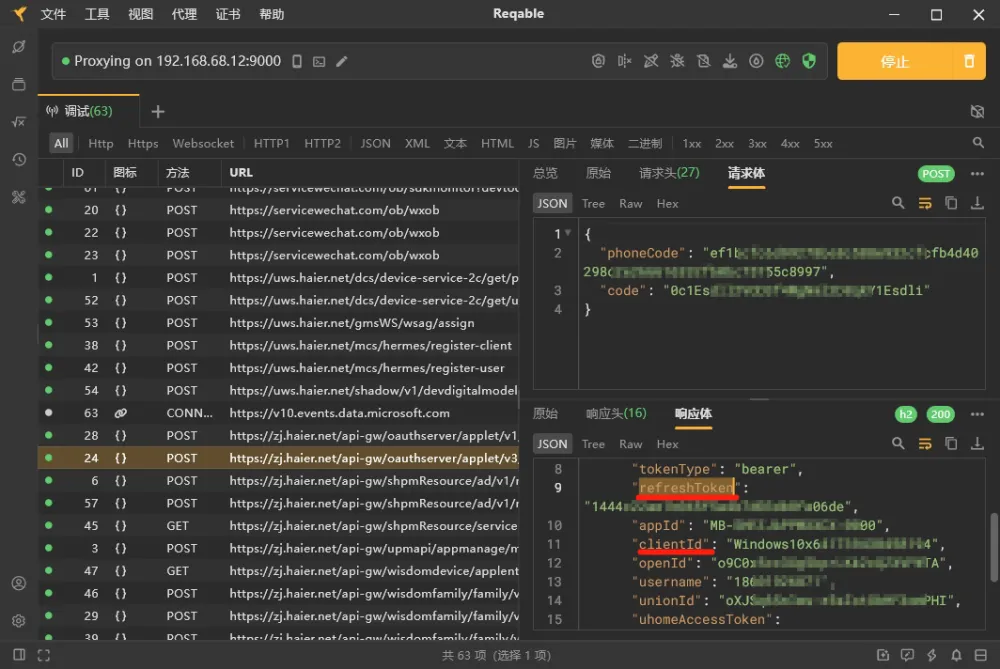Image resolution: width=1000 pixels, height=669 pixels.
Task: Click the response body vertical scrollbar
Action: point(994,547)
